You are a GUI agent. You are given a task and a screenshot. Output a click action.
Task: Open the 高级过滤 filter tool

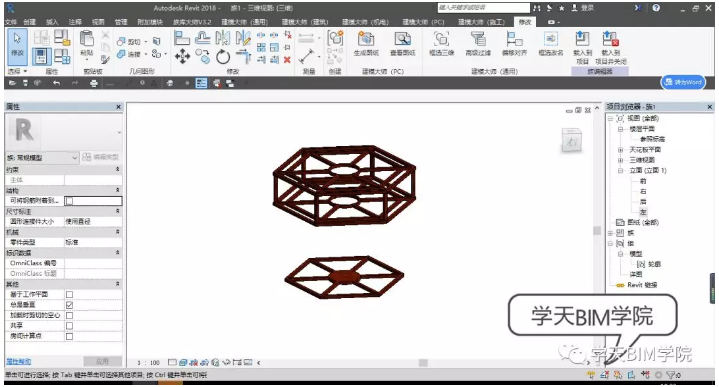[x=478, y=43]
